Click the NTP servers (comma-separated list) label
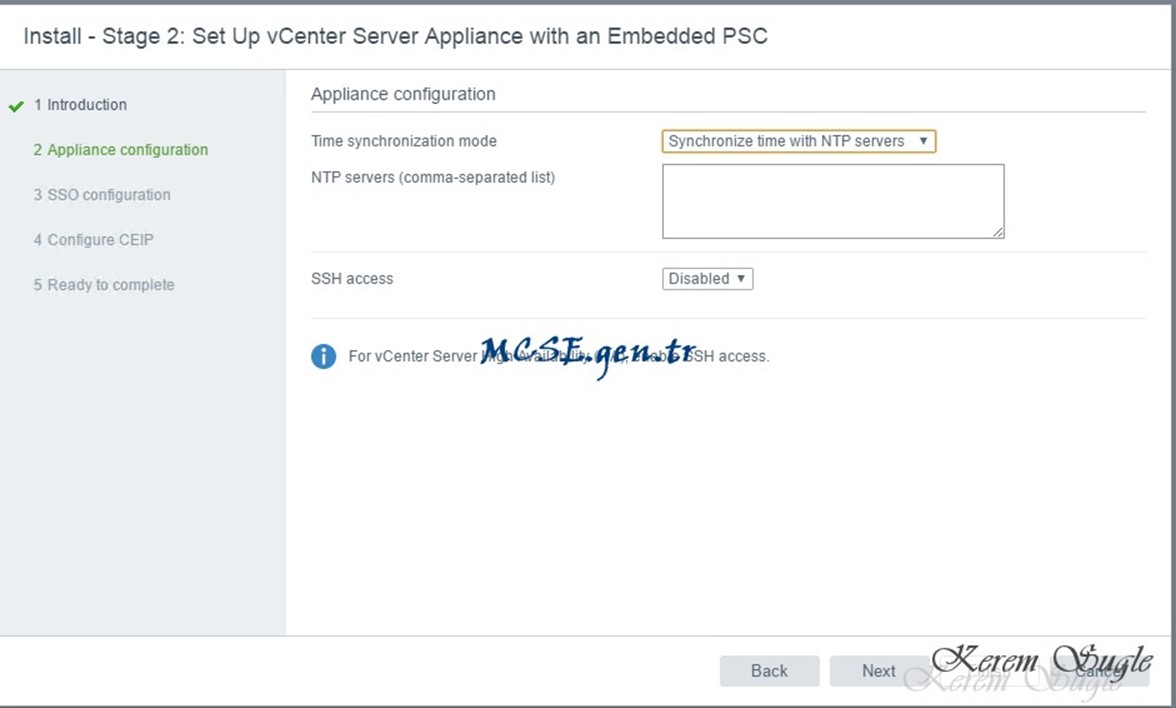The height and width of the screenshot is (708, 1176). (433, 178)
